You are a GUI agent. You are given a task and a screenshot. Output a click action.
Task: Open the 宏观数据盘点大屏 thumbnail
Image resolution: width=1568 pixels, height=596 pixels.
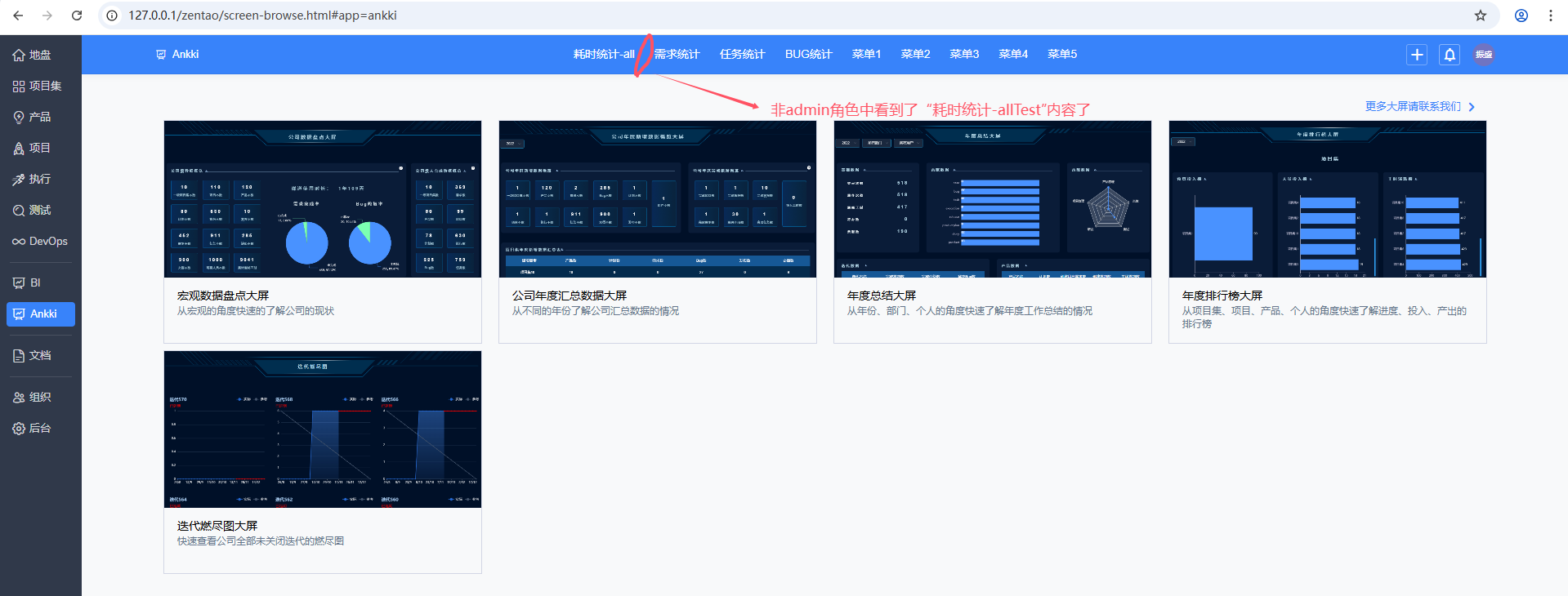click(x=323, y=199)
